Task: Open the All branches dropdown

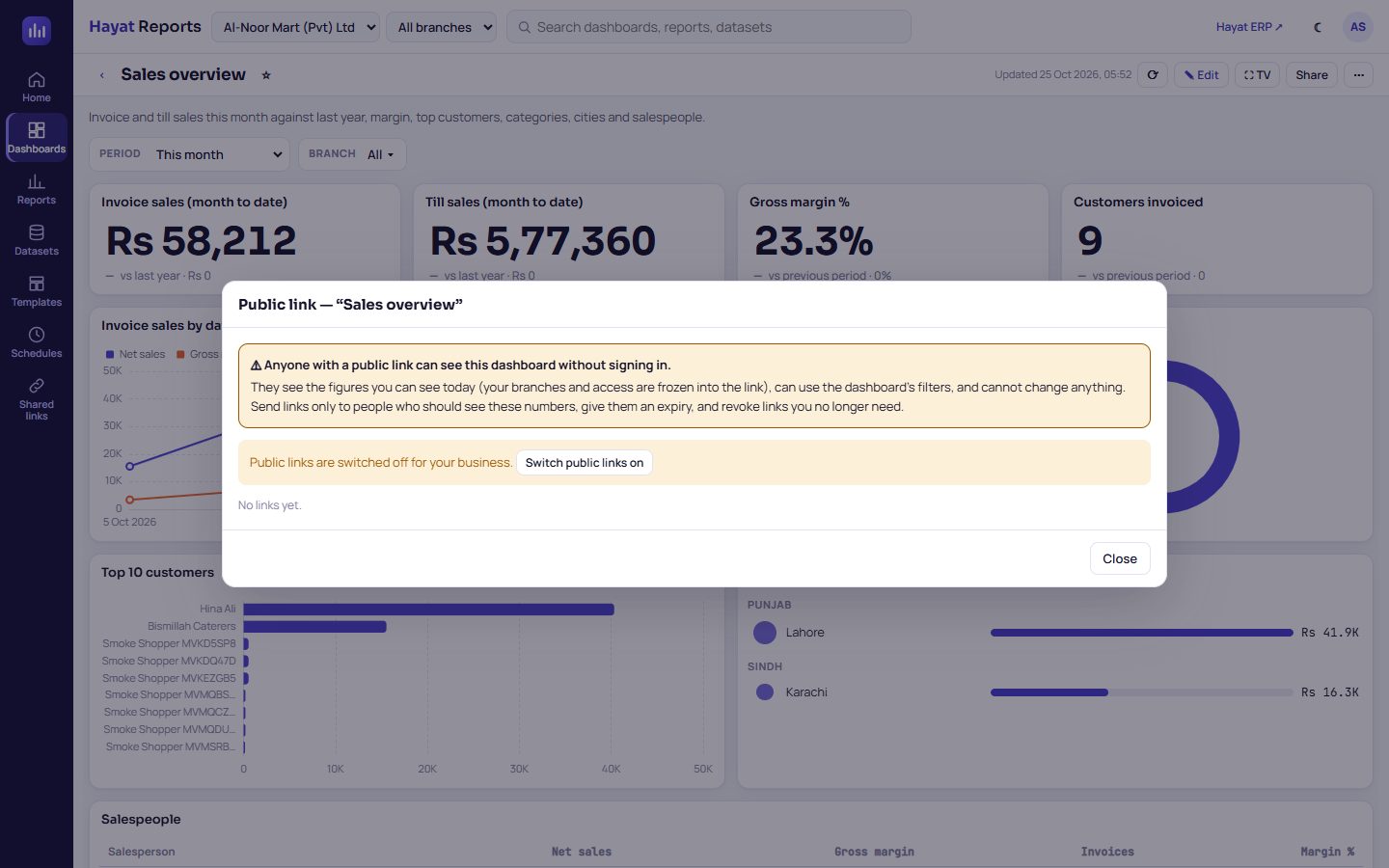Action: click(x=442, y=27)
